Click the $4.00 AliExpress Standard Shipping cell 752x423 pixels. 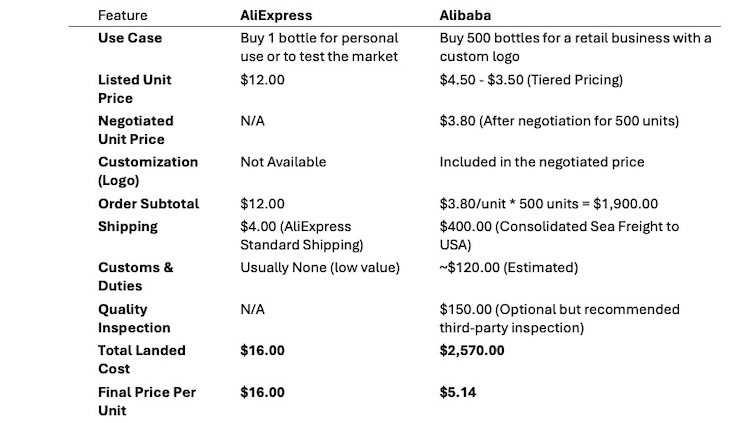pyautogui.click(x=302, y=235)
